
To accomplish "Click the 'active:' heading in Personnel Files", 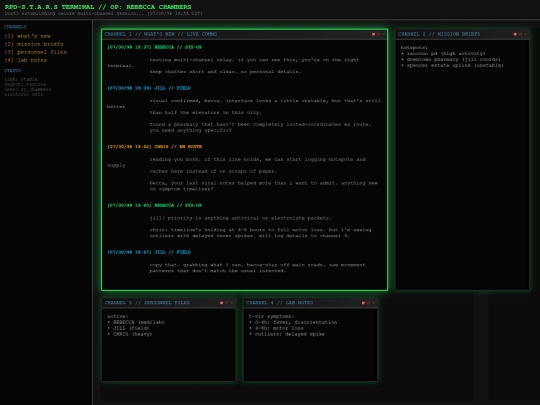I will click(118, 316).
